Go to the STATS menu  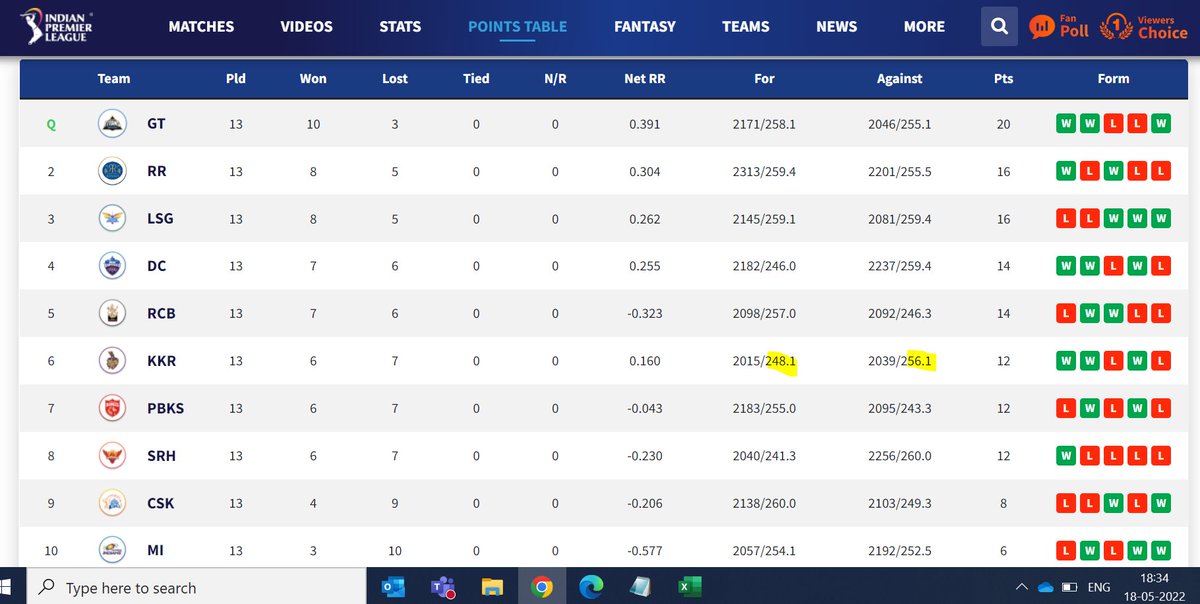(400, 27)
